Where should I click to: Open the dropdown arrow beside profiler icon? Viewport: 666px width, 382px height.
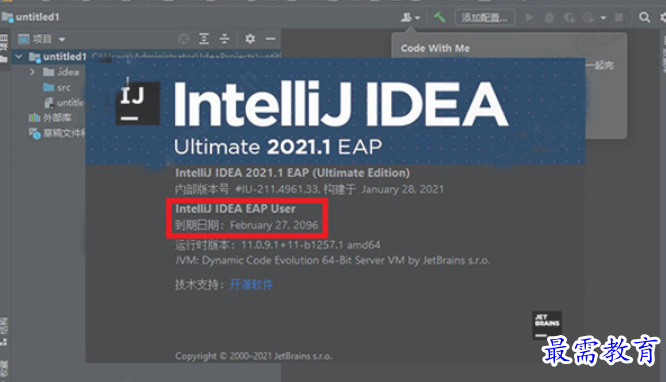coord(603,18)
